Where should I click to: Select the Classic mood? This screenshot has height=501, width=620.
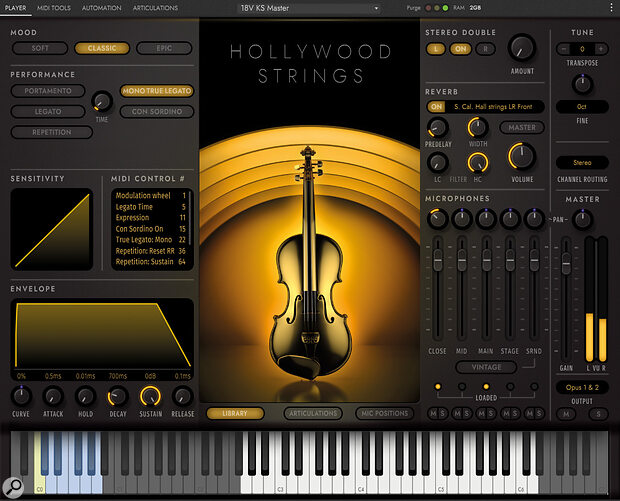click(x=102, y=48)
